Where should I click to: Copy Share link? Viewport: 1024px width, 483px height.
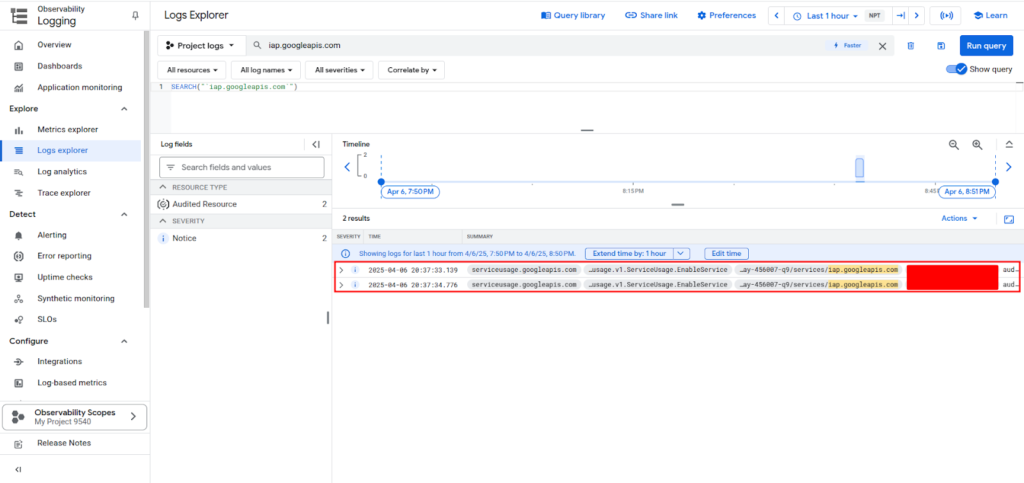(x=651, y=15)
